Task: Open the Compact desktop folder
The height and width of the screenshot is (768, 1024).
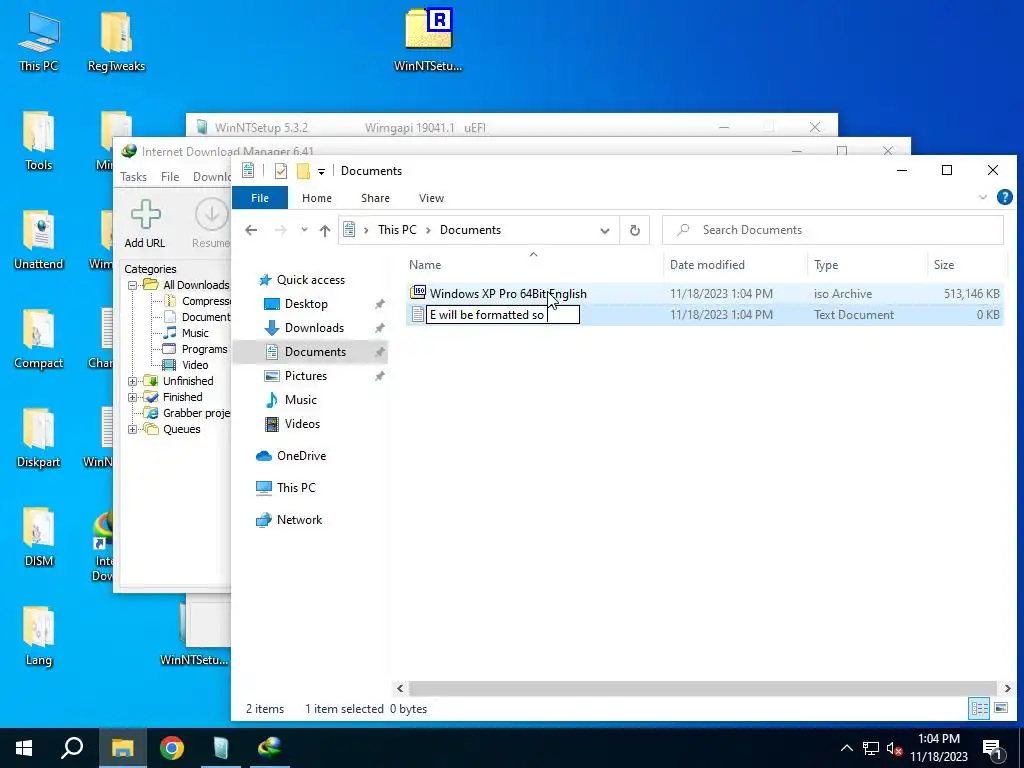Action: tap(39, 339)
